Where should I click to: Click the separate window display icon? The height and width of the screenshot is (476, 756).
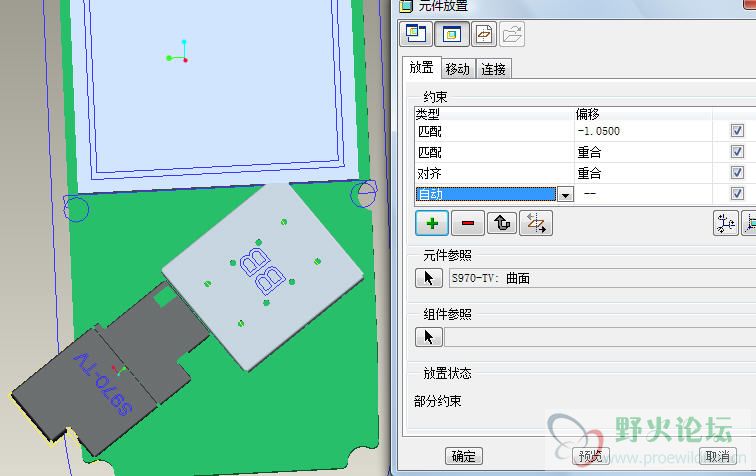click(416, 34)
